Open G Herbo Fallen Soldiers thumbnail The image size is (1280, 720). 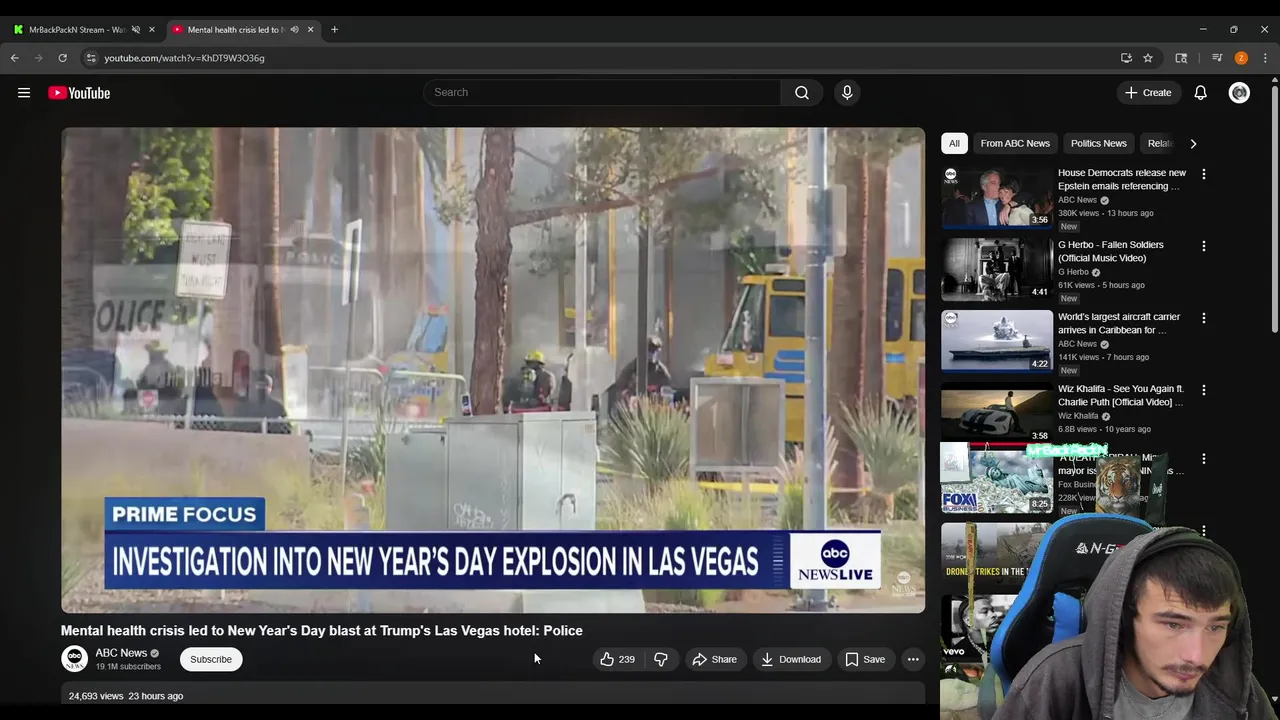997,269
